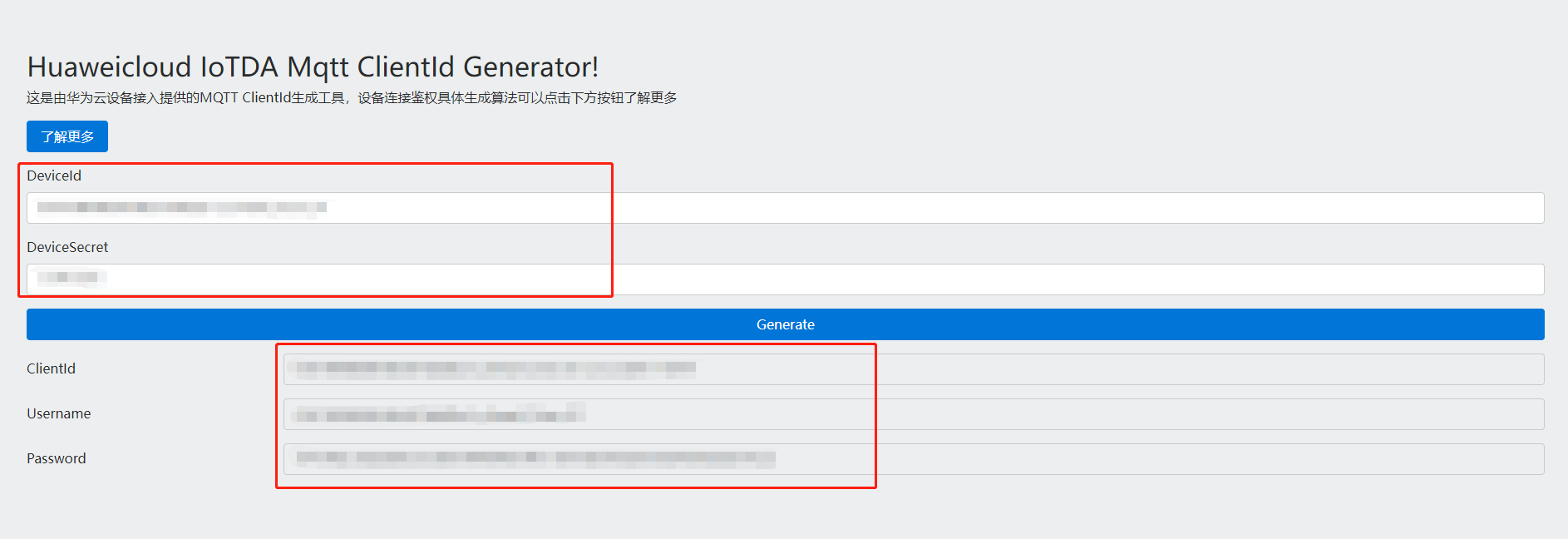Click the blue Generate button
The image size is (1568, 539).
pyautogui.click(x=786, y=324)
